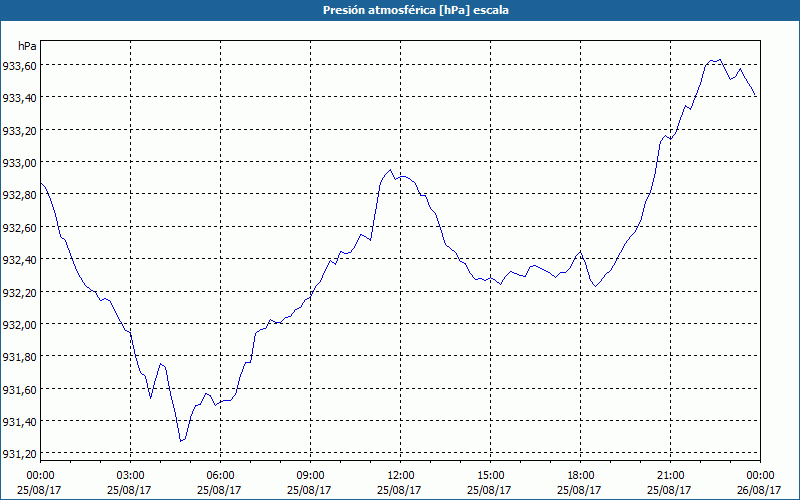Screen dimensions: 800x500
Task: Click the pressure curve peak near 22:30
Action: click(x=720, y=60)
